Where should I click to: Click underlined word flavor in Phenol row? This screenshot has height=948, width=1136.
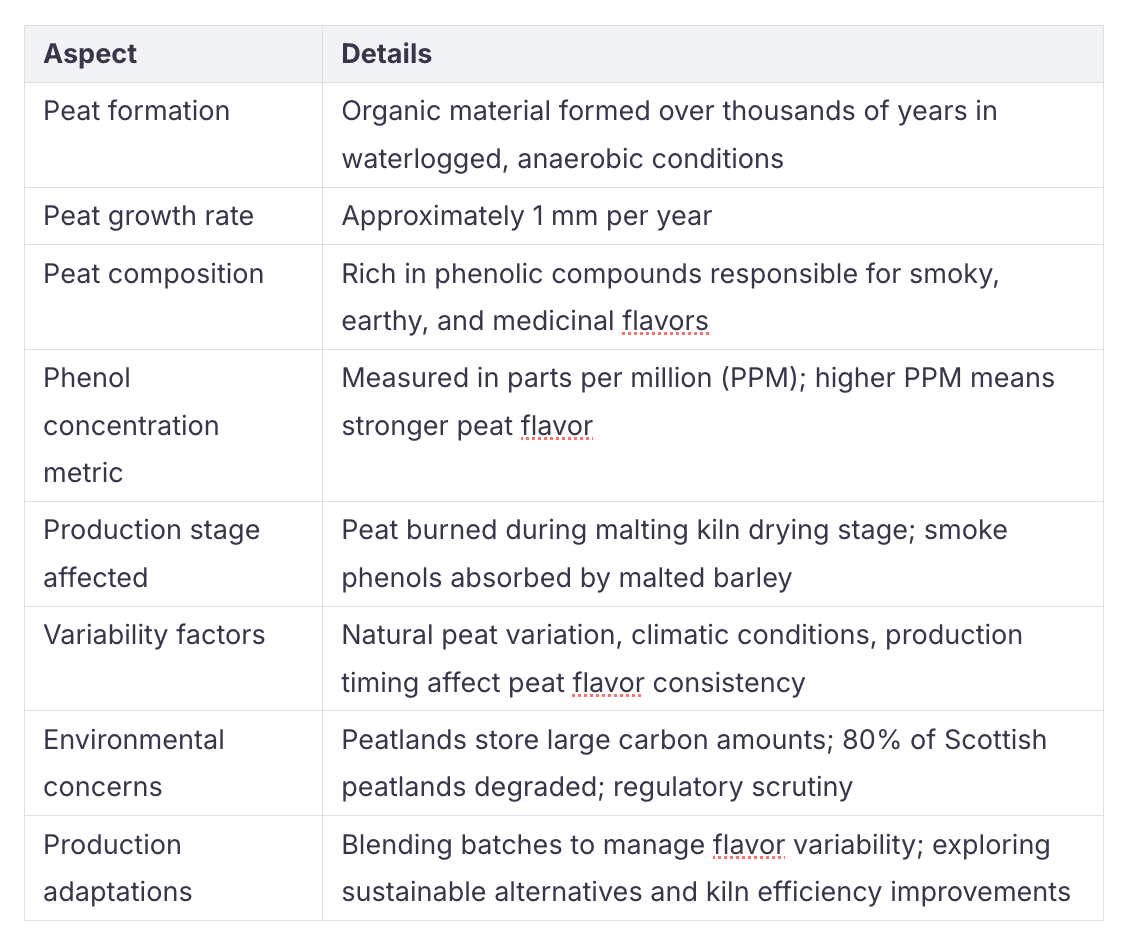[x=556, y=426]
